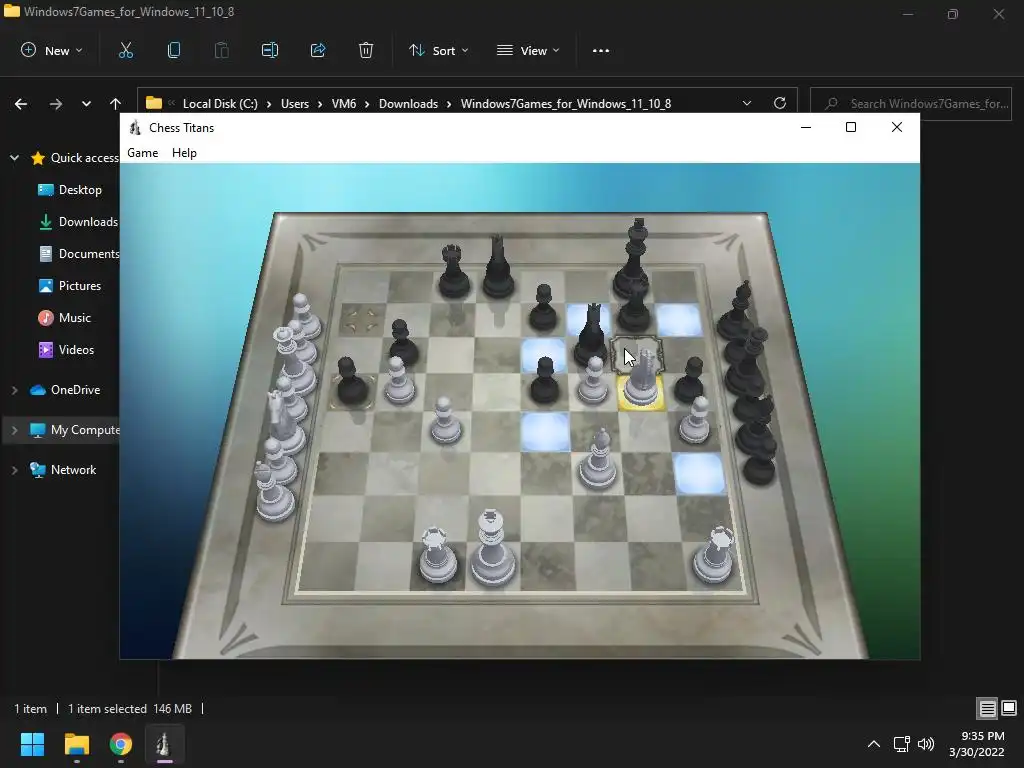1024x768 pixels.
Task: Open Google Chrome from the taskbar
Action: click(x=121, y=744)
